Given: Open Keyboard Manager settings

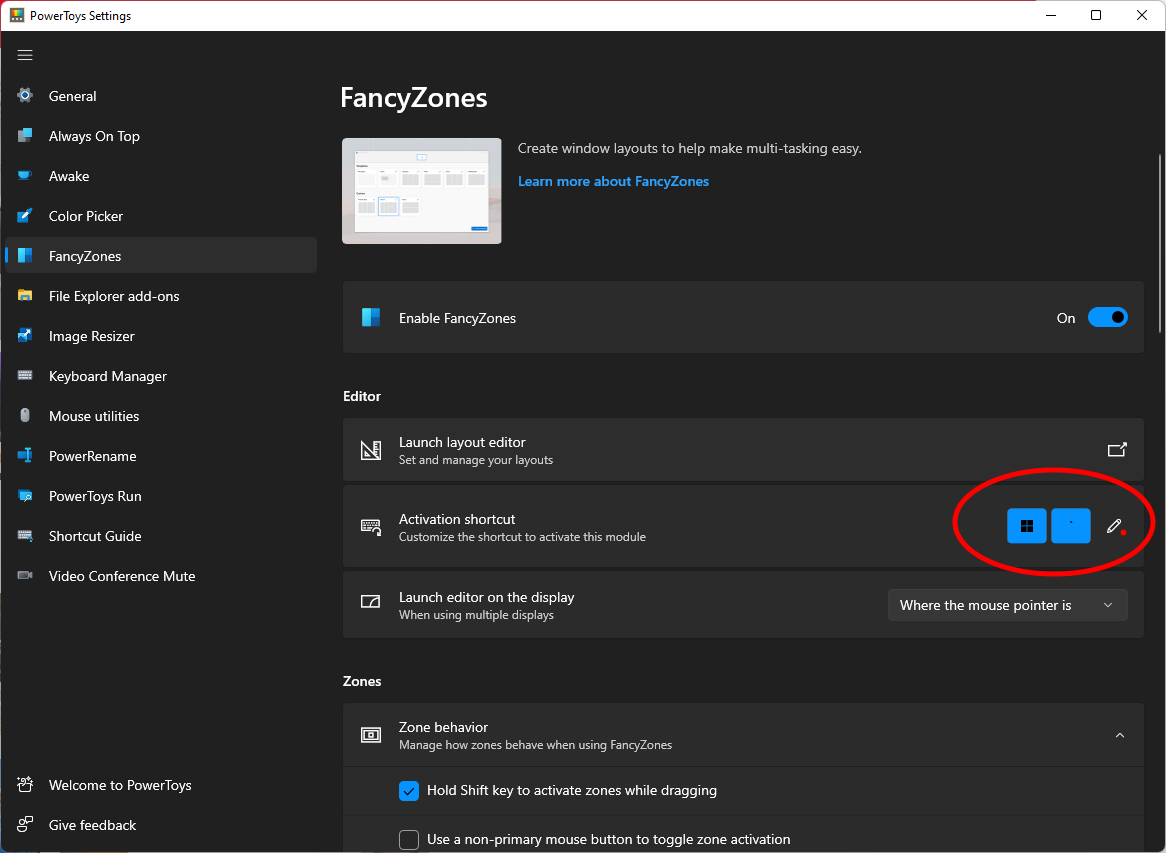Looking at the screenshot, I should tap(108, 375).
